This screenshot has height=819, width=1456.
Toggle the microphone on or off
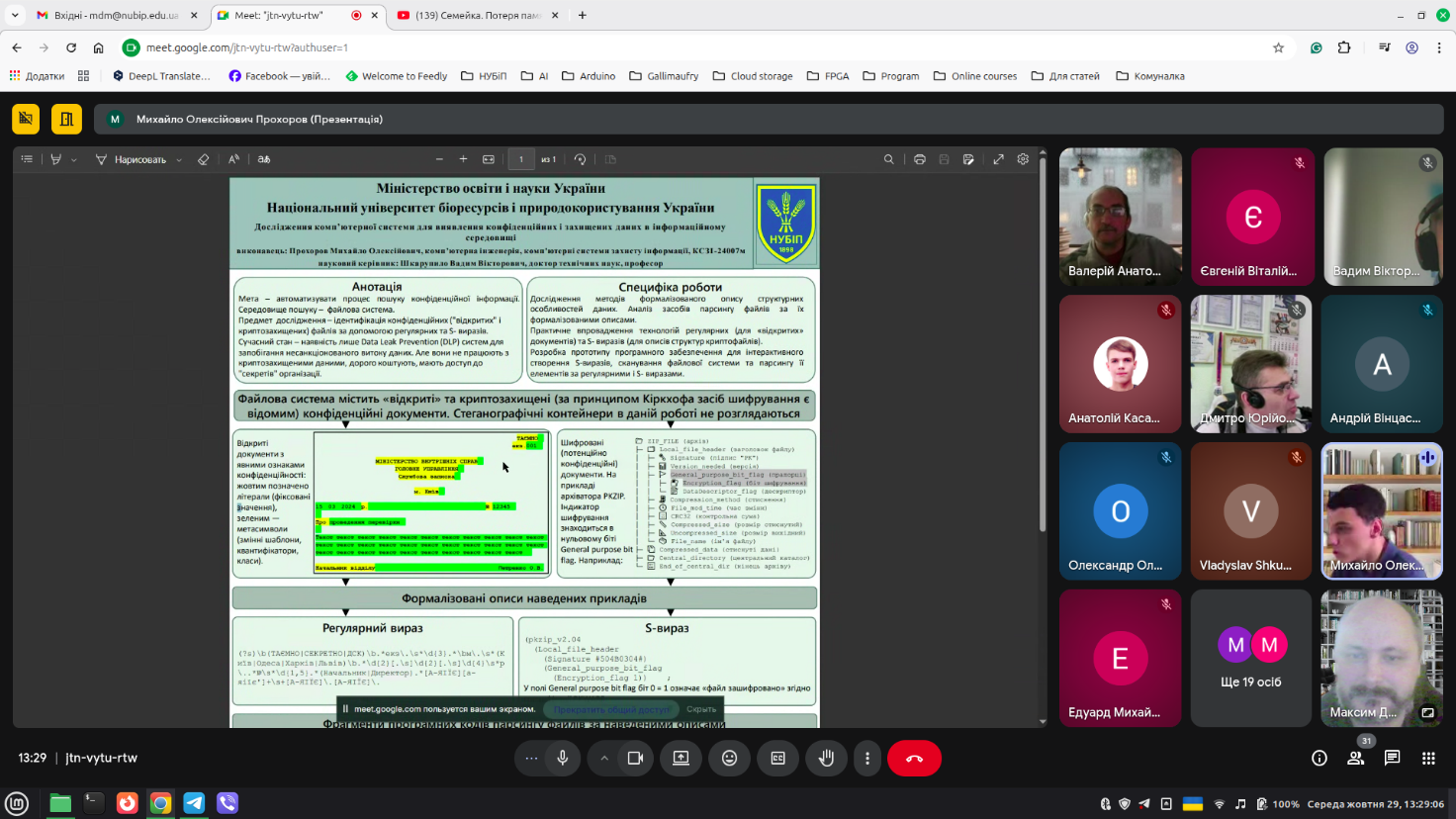(562, 758)
